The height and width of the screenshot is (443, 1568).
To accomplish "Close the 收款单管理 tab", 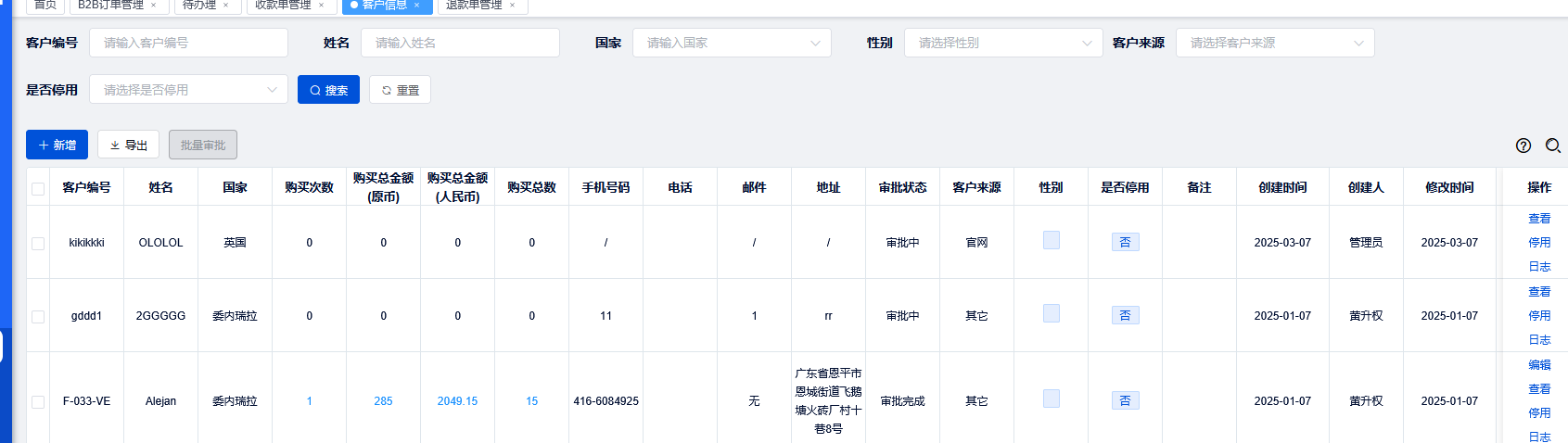I will [321, 6].
